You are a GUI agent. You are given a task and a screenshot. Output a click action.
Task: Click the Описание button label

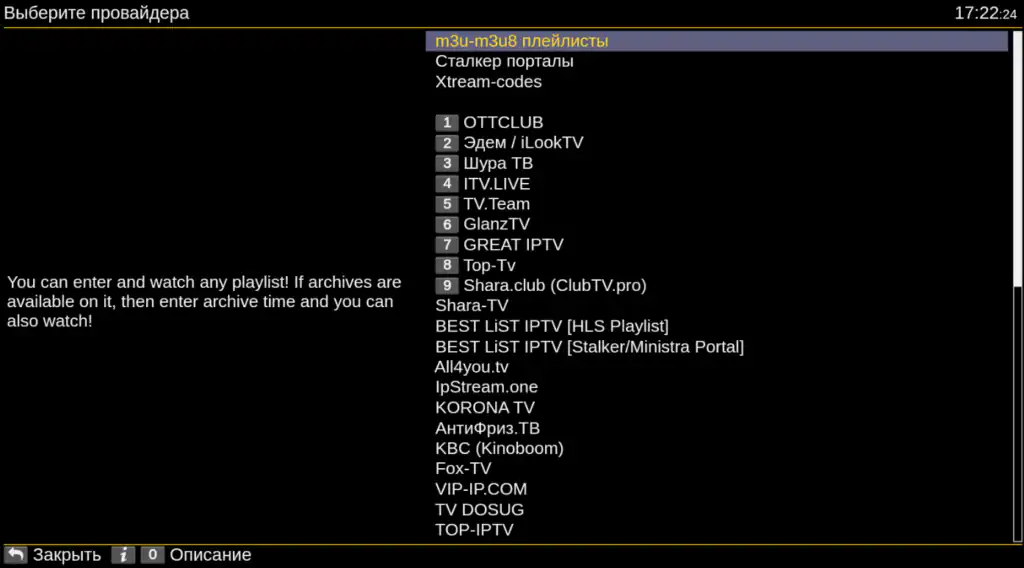click(210, 555)
